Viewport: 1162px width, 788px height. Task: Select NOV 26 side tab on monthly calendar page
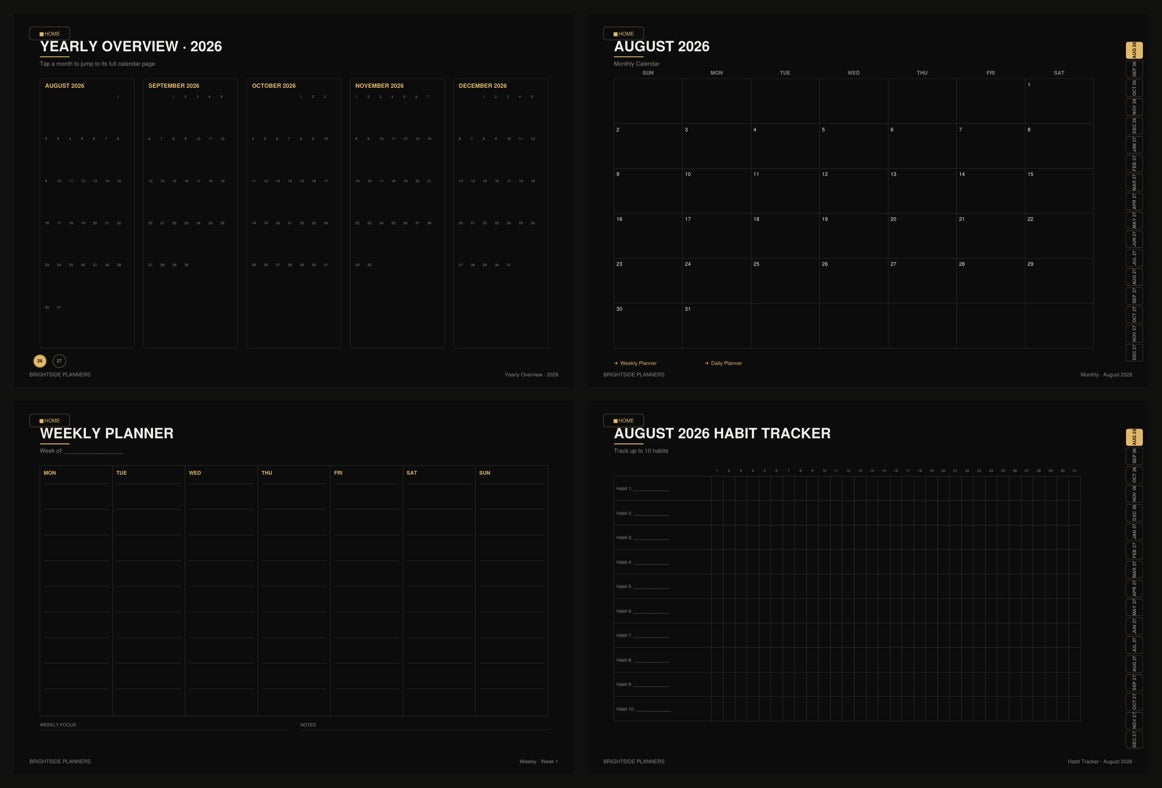pos(1134,107)
